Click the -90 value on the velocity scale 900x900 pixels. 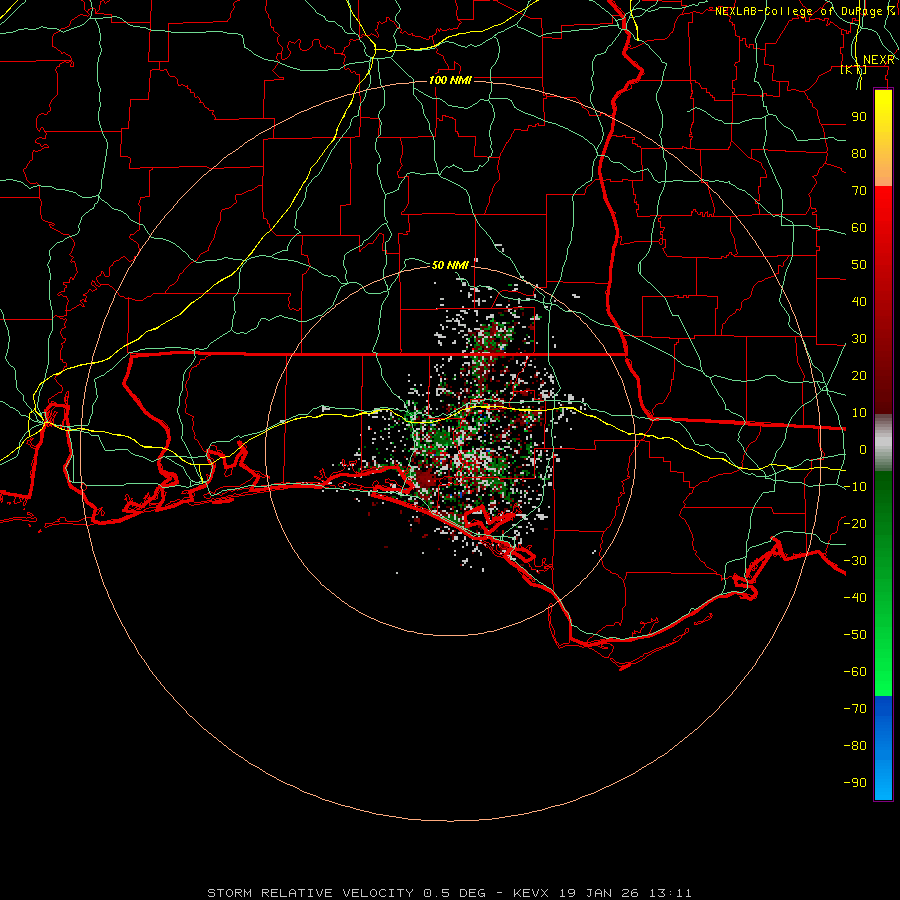(x=855, y=783)
